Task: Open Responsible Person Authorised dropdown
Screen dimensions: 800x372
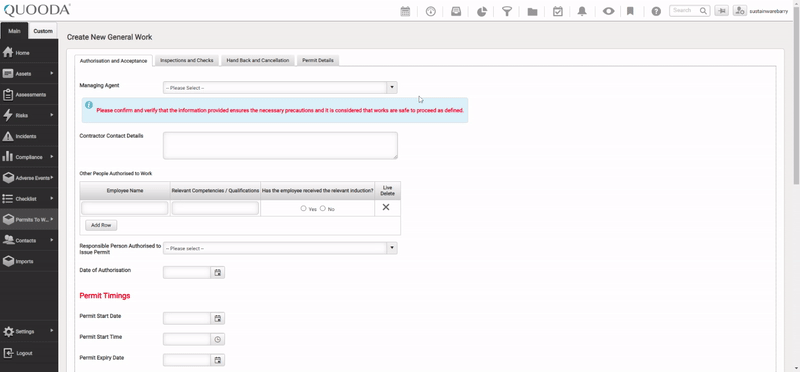Action: coord(280,249)
